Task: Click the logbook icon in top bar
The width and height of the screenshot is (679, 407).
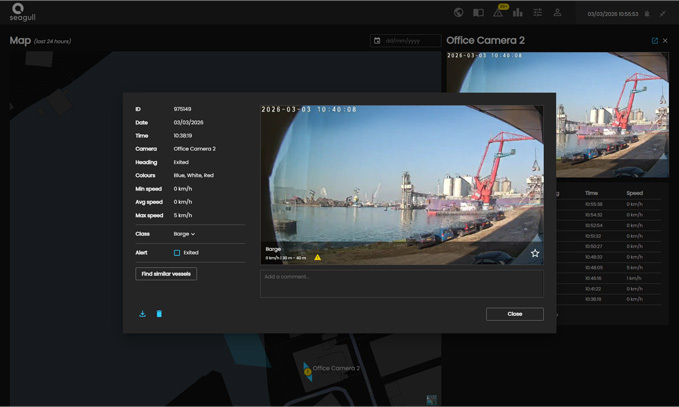Action: (478, 13)
